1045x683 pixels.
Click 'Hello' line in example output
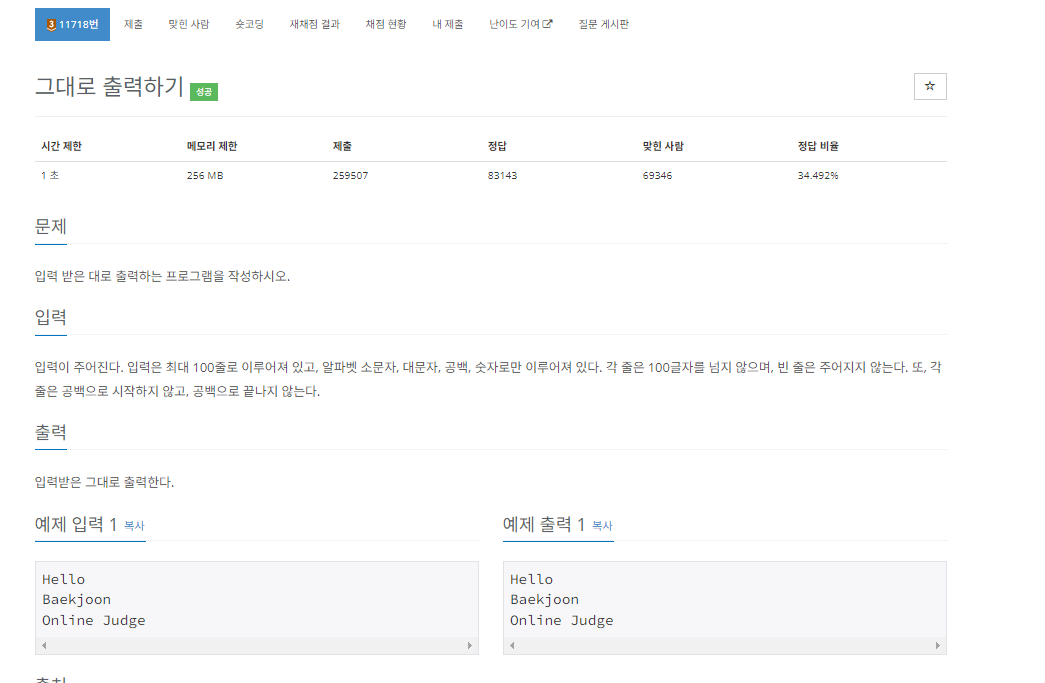point(531,579)
